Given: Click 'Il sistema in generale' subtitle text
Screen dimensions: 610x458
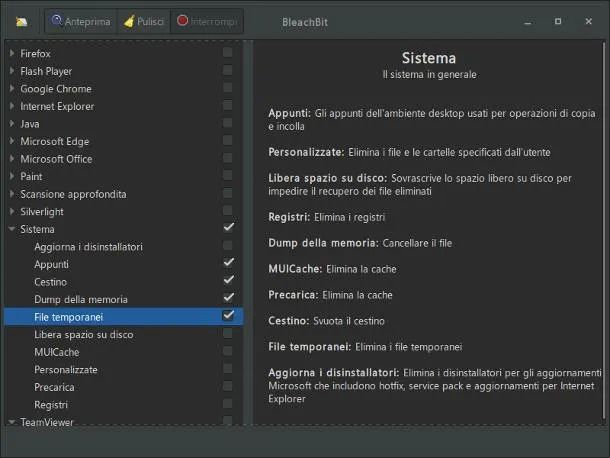Looking at the screenshot, I should click(429, 75).
